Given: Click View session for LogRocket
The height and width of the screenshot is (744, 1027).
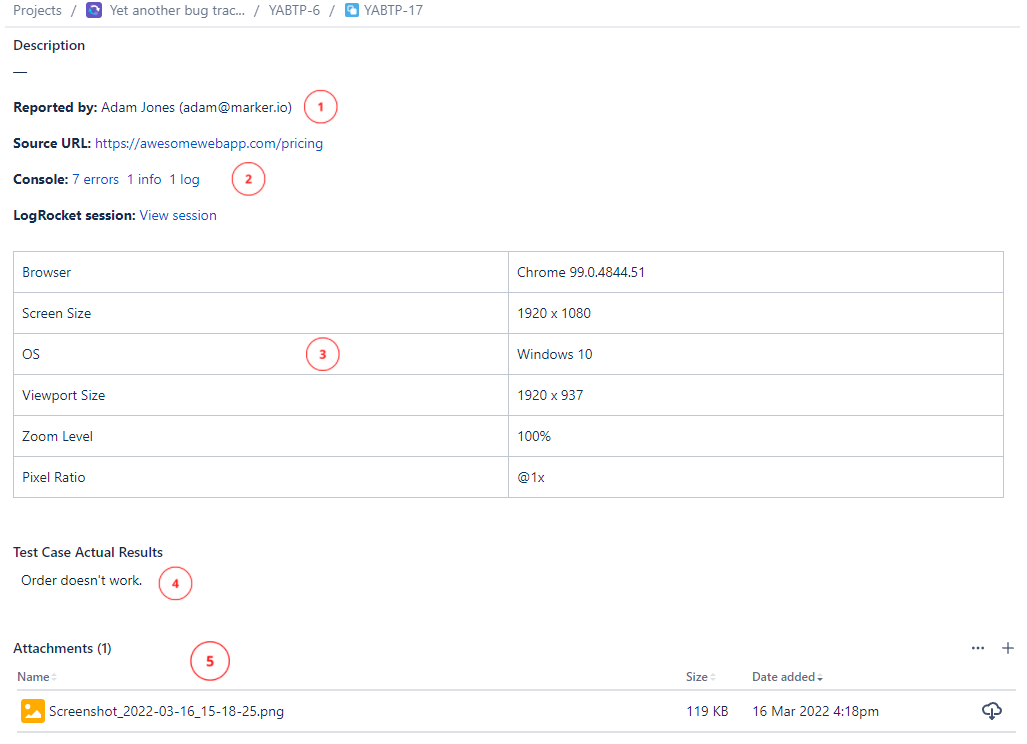Looking at the screenshot, I should (x=177, y=215).
